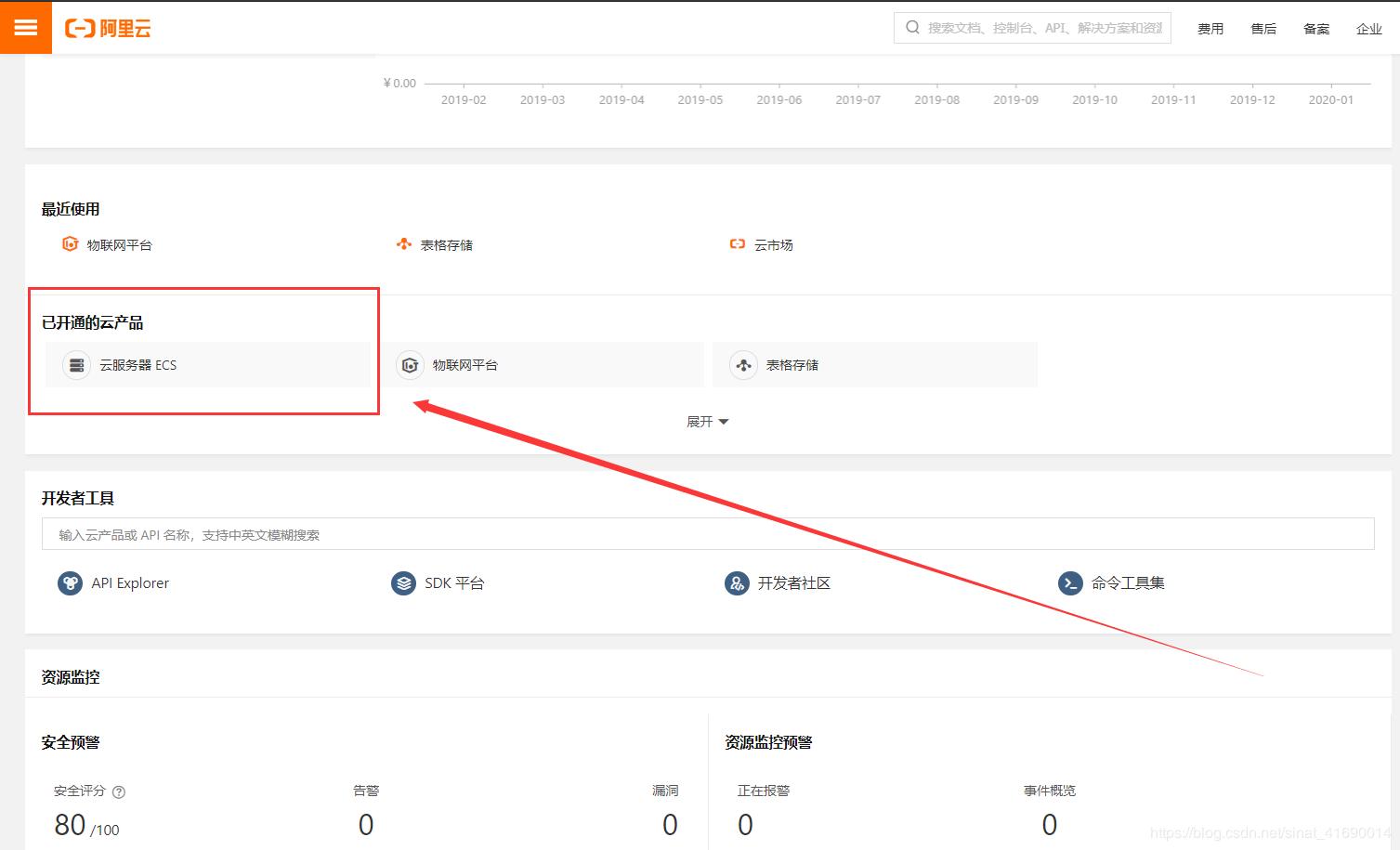Image resolution: width=1400 pixels, height=850 pixels.
Task: Open the 企业 menu in top bar
Action: coord(1368,29)
